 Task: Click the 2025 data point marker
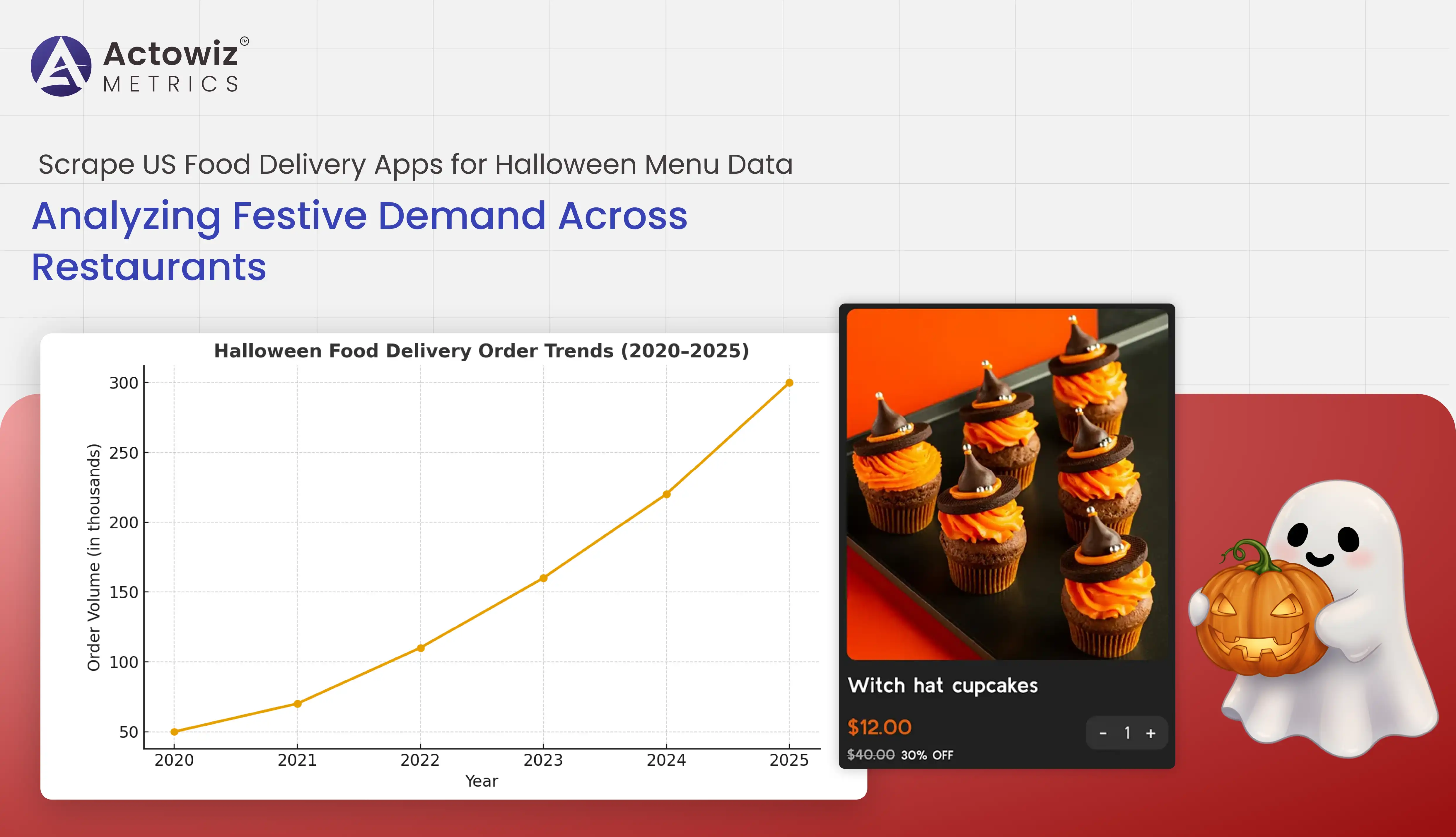pos(789,383)
